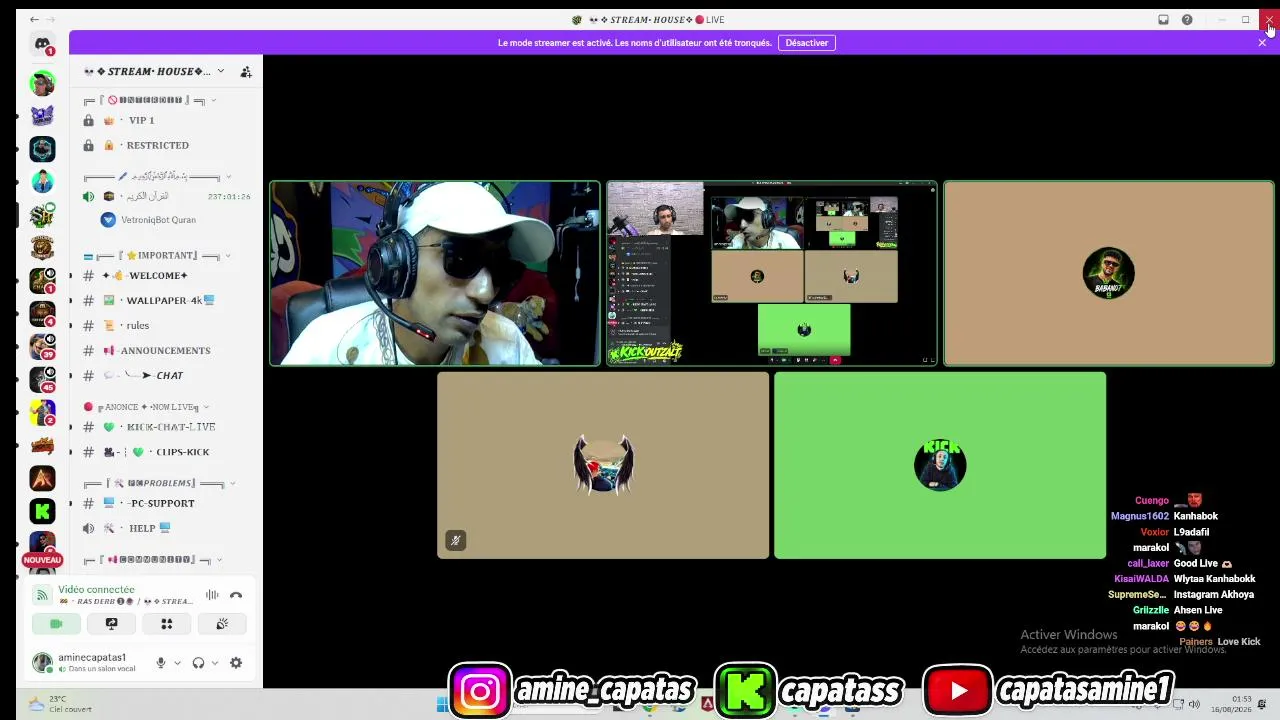Open the purple winged server icon

click(42, 116)
